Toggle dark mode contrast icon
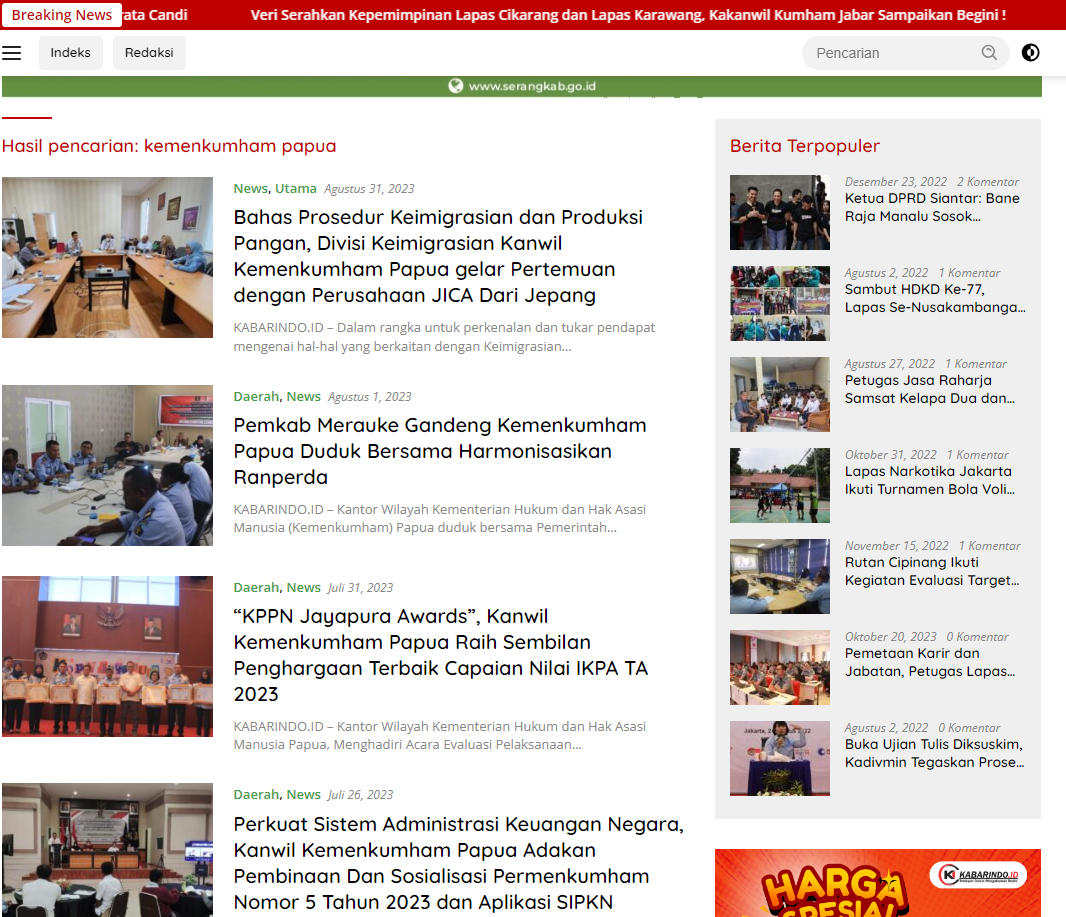 [1031, 53]
